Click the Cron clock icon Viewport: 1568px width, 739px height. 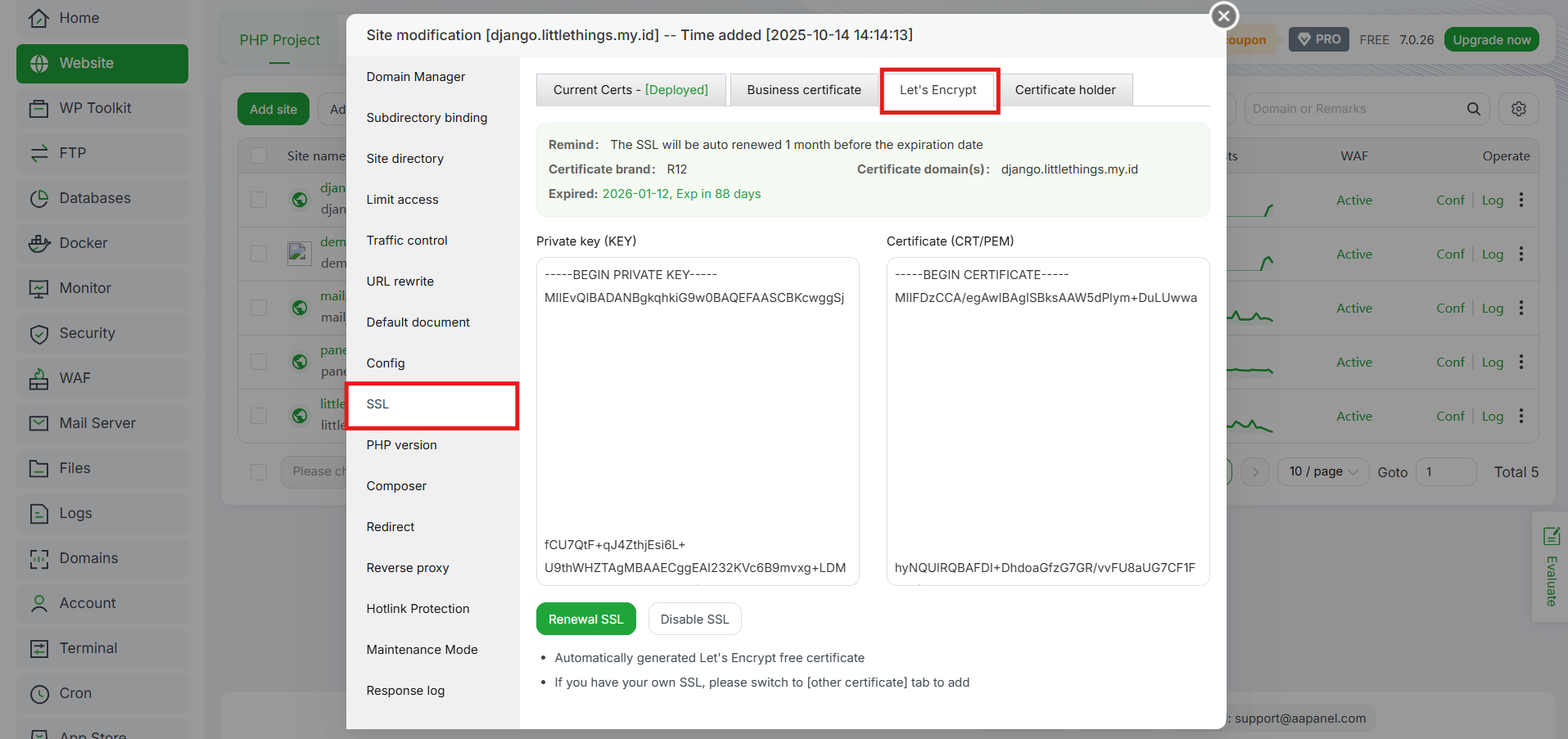tap(38, 693)
